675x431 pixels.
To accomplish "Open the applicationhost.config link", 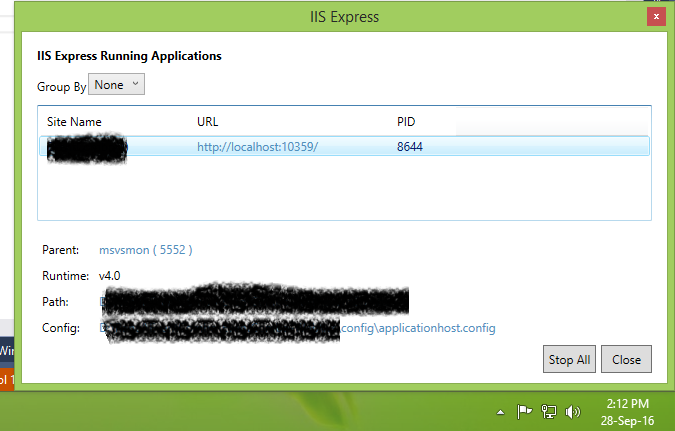I will point(418,328).
